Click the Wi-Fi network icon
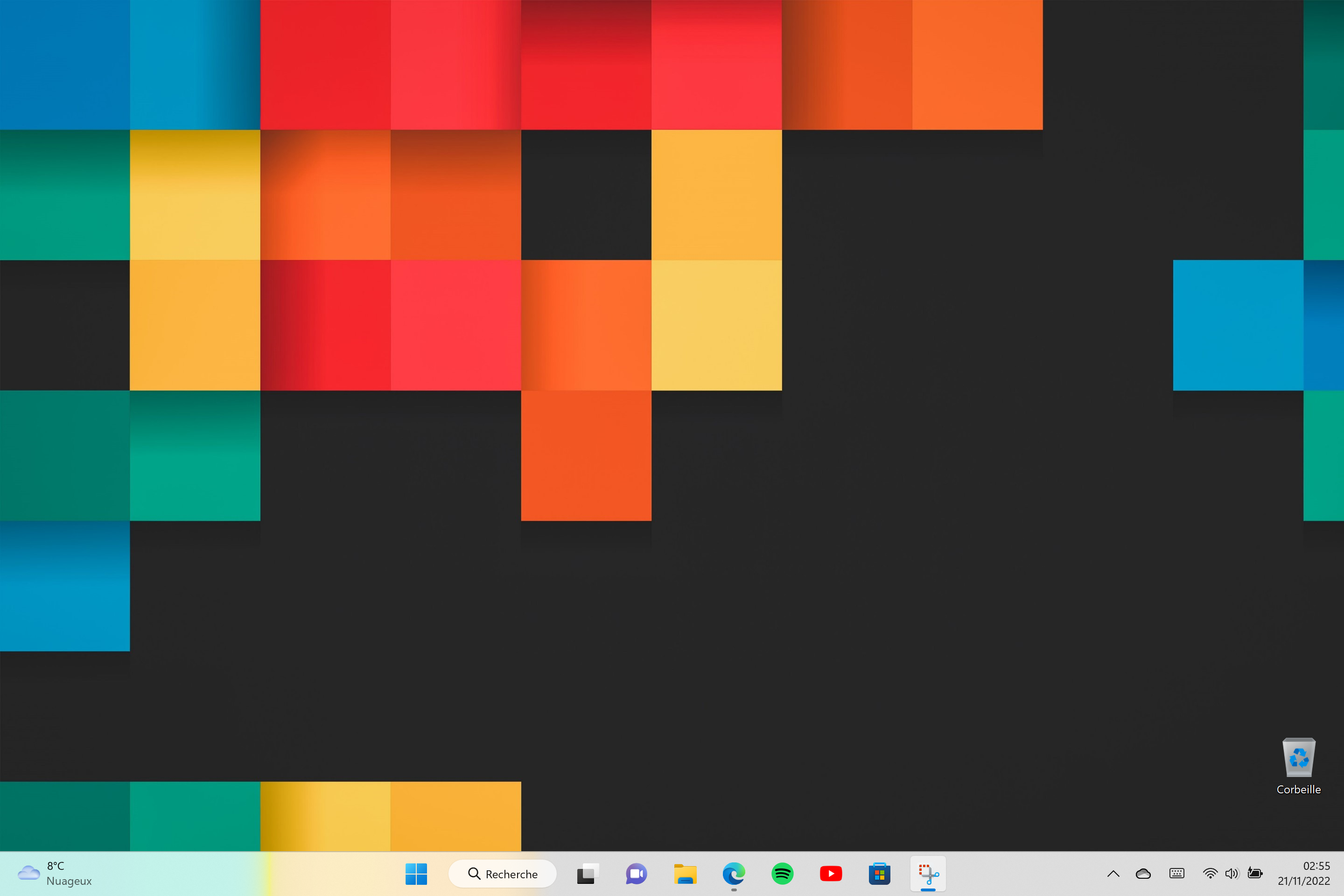This screenshot has height=896, width=1344. (x=1210, y=873)
